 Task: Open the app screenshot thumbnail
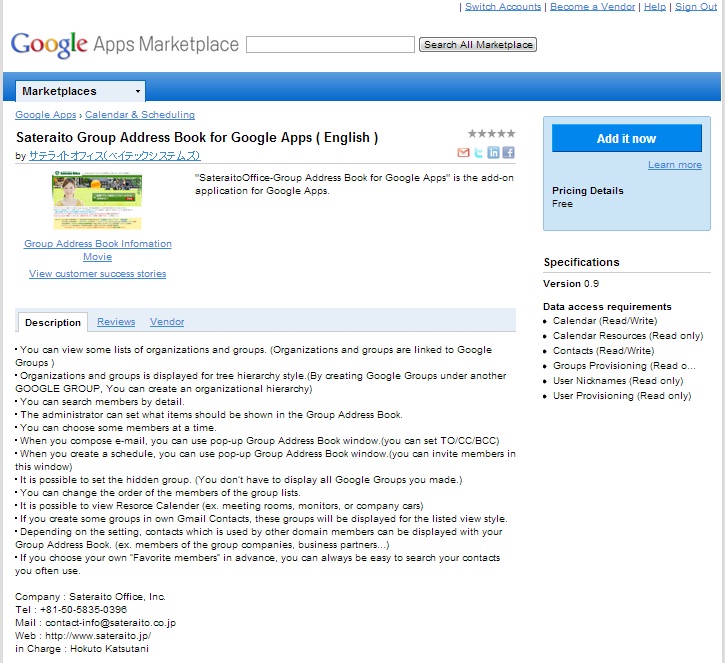click(97, 201)
